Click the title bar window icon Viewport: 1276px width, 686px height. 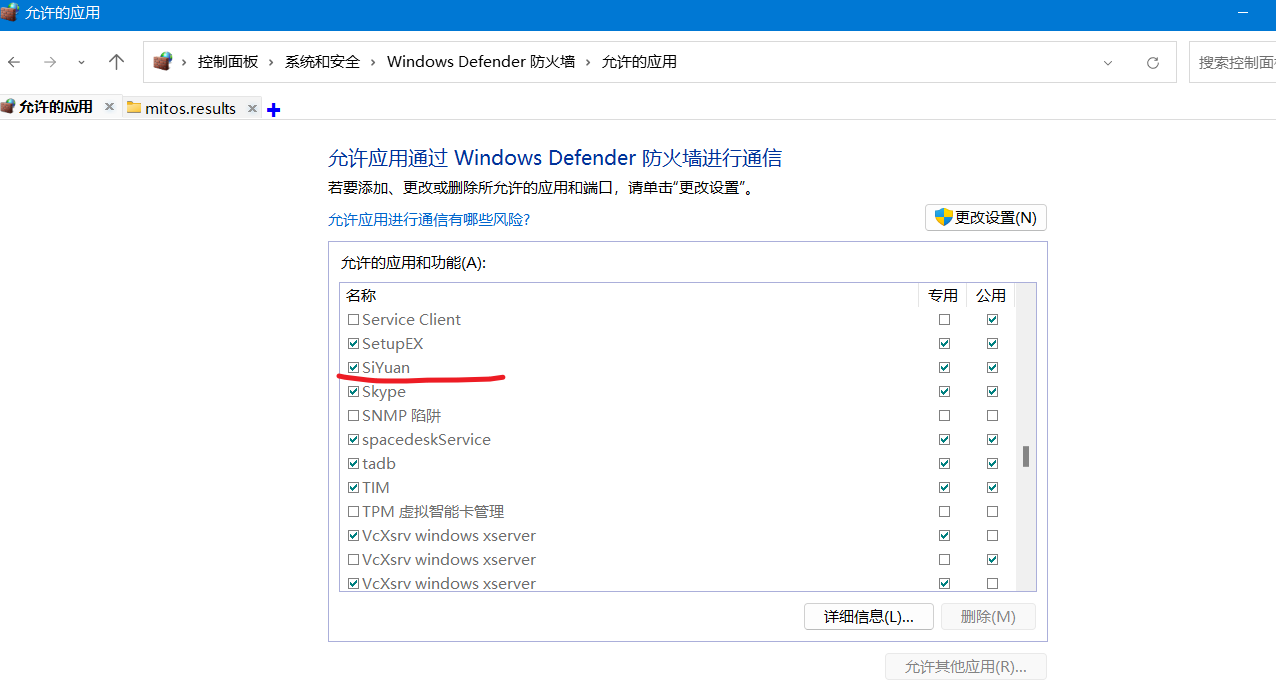pyautogui.click(x=10, y=13)
